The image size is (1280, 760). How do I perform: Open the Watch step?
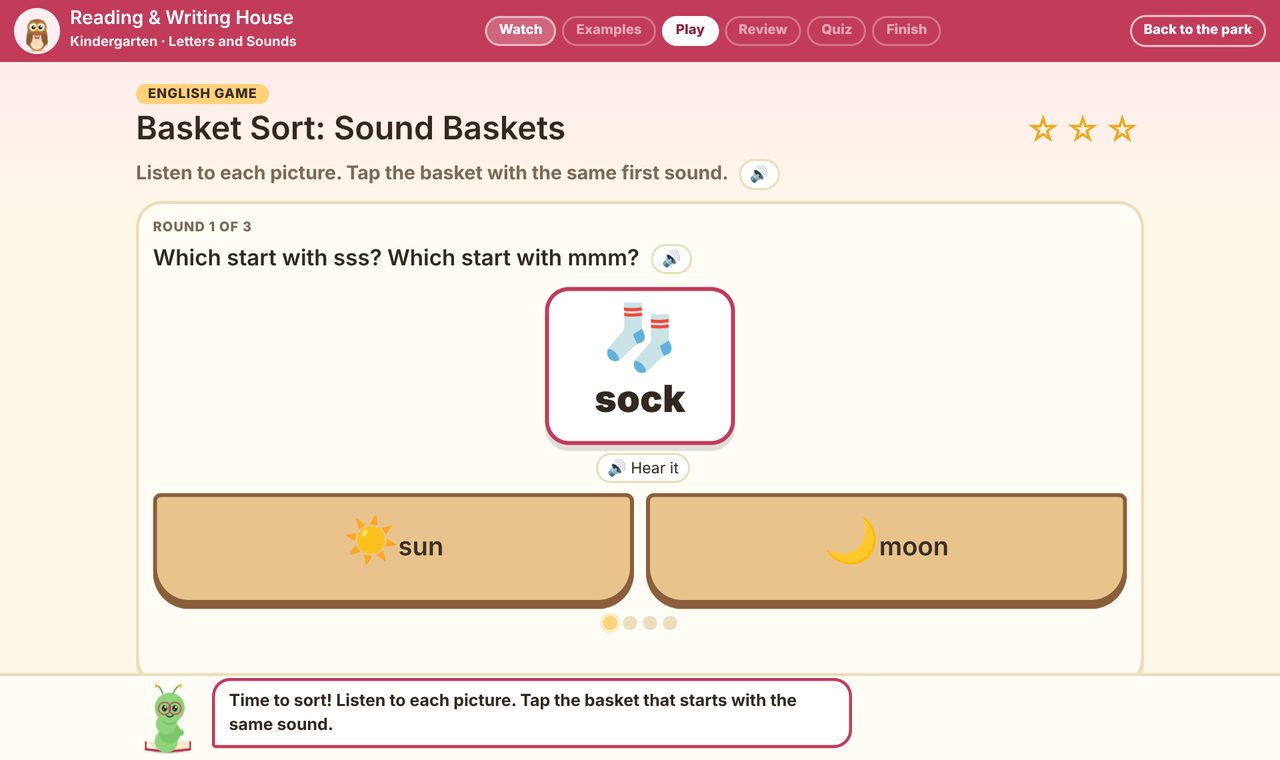coord(520,30)
